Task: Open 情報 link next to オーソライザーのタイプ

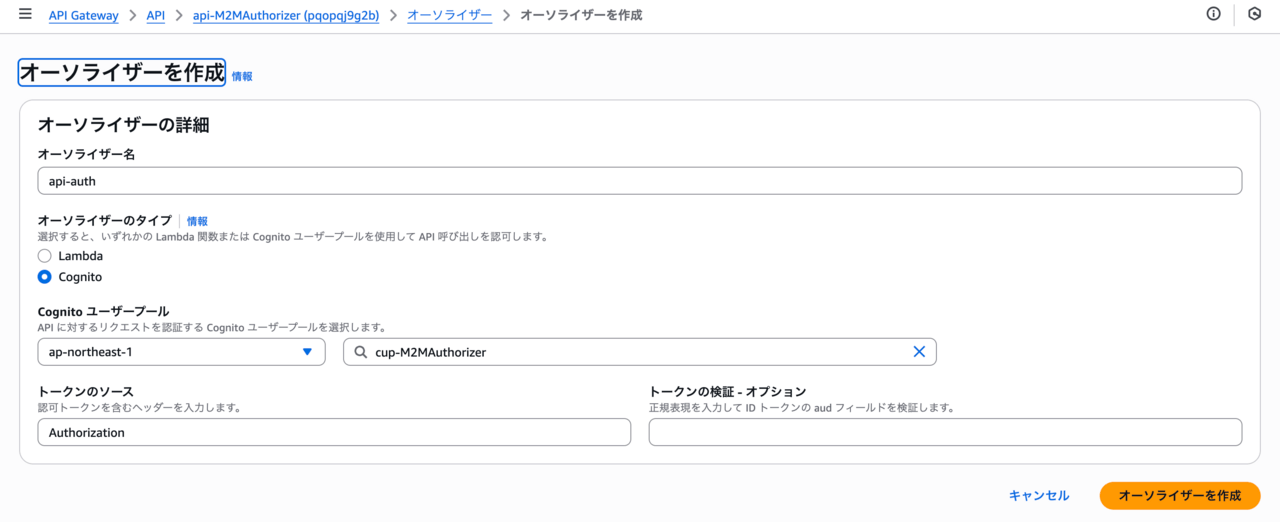Action: click(197, 221)
